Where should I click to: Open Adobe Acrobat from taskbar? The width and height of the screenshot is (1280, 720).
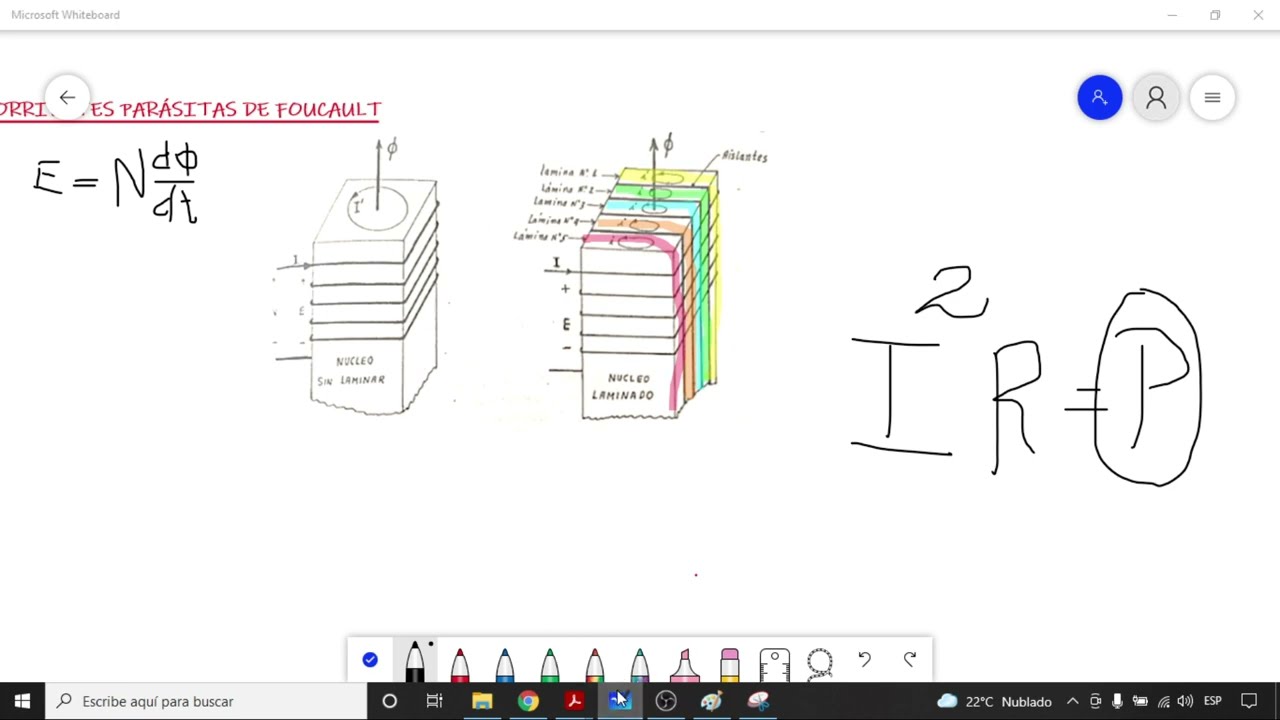click(574, 701)
